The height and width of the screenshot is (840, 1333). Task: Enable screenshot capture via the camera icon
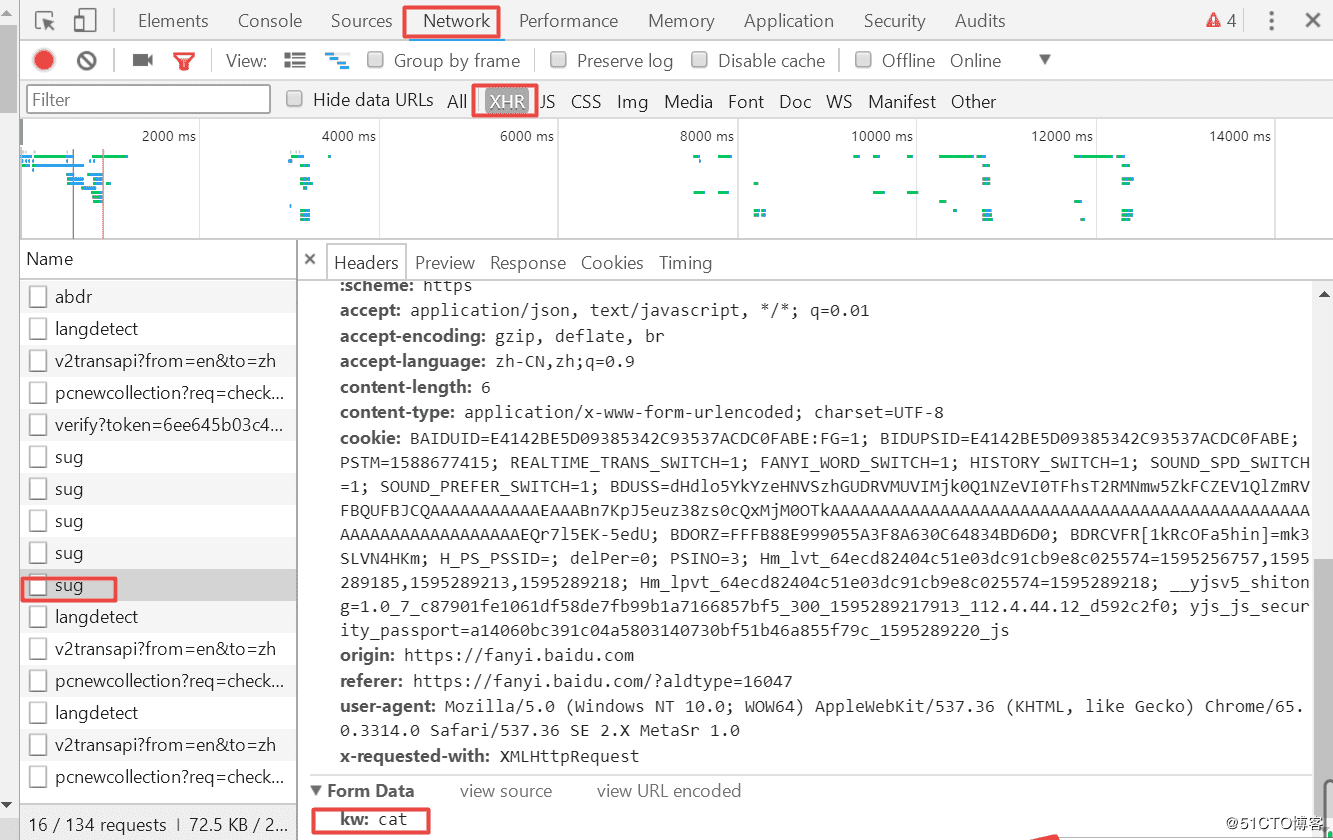[x=139, y=60]
